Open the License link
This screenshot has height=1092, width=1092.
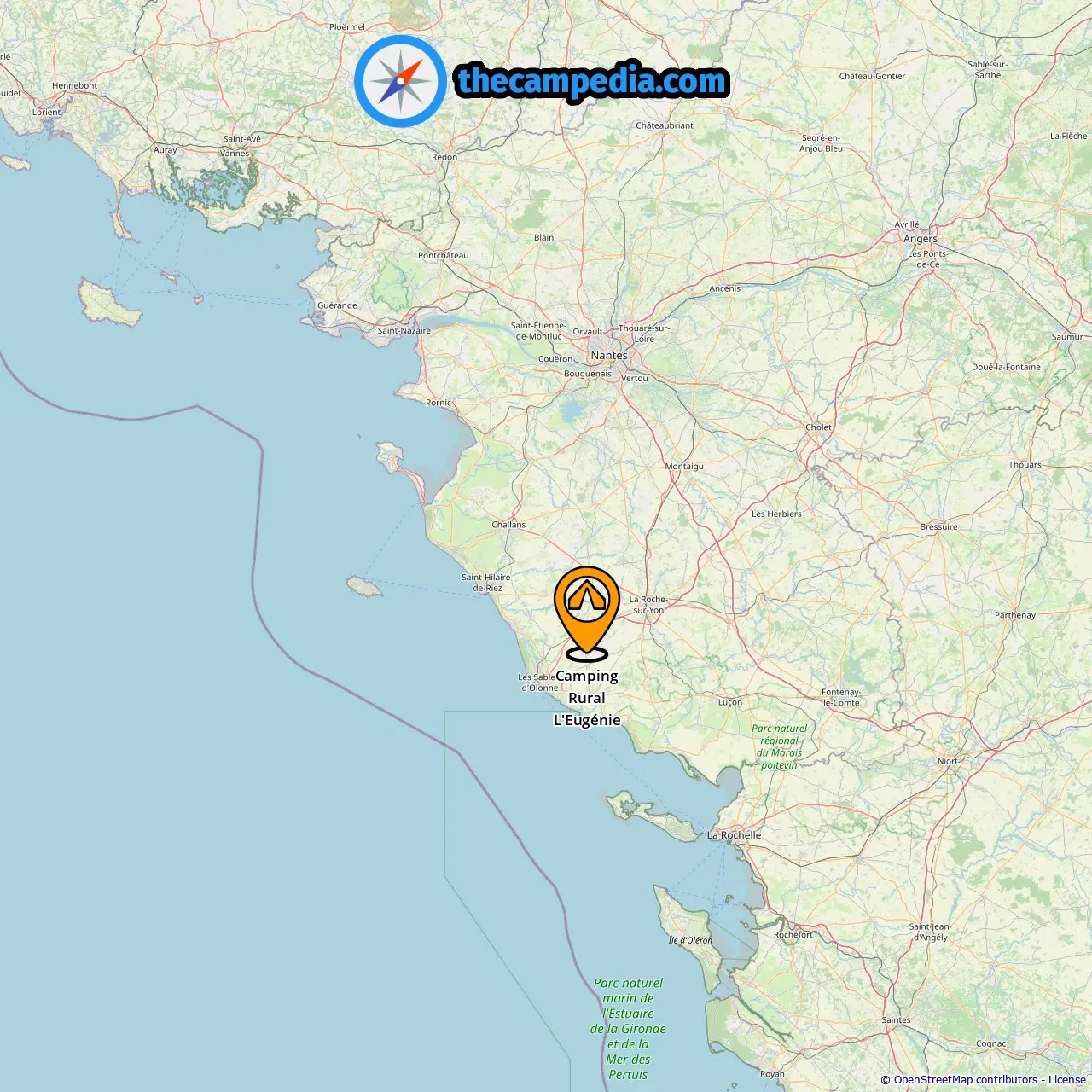tap(1067, 1080)
